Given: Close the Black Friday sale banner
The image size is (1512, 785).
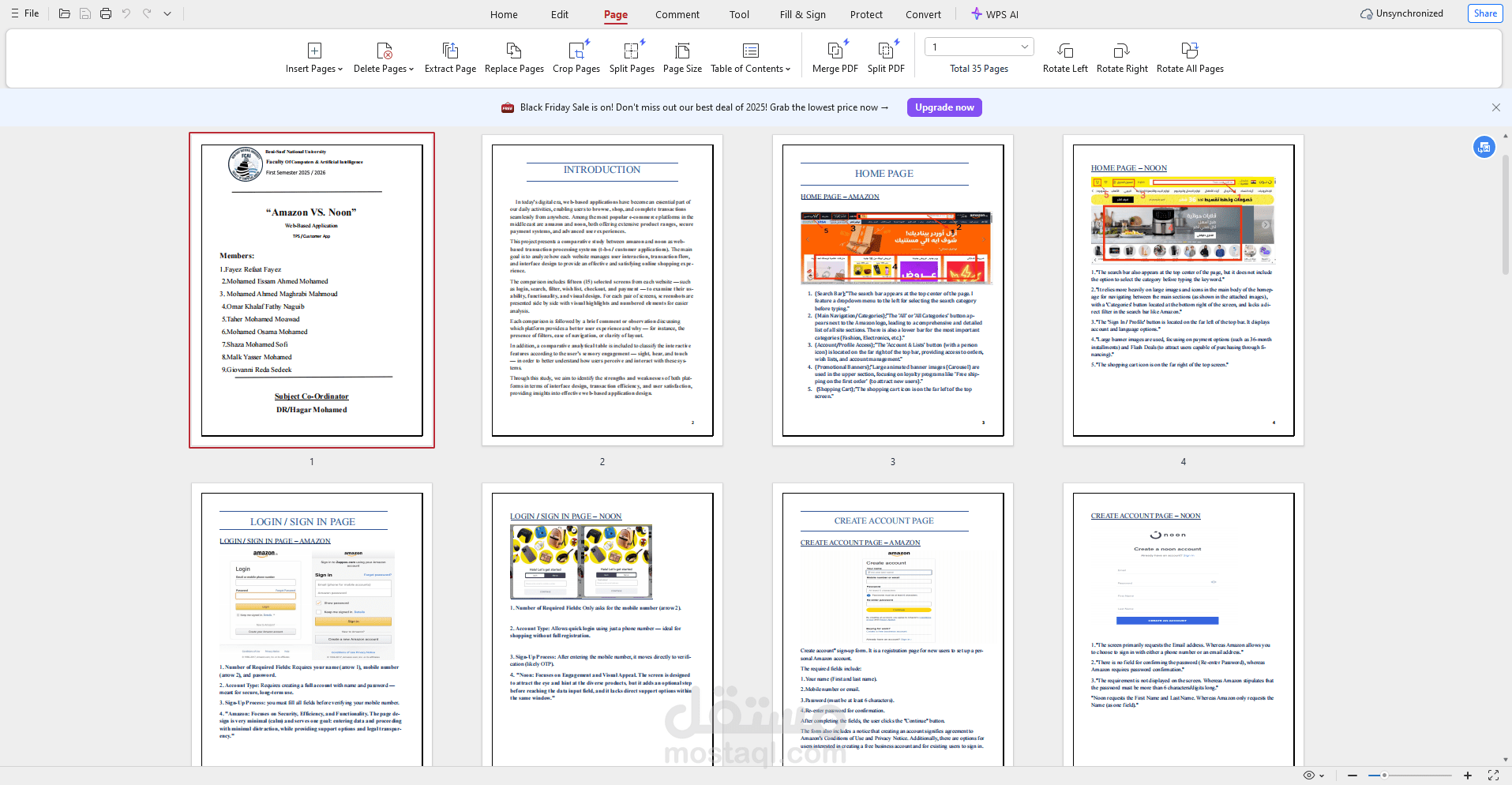Looking at the screenshot, I should coord(1495,107).
